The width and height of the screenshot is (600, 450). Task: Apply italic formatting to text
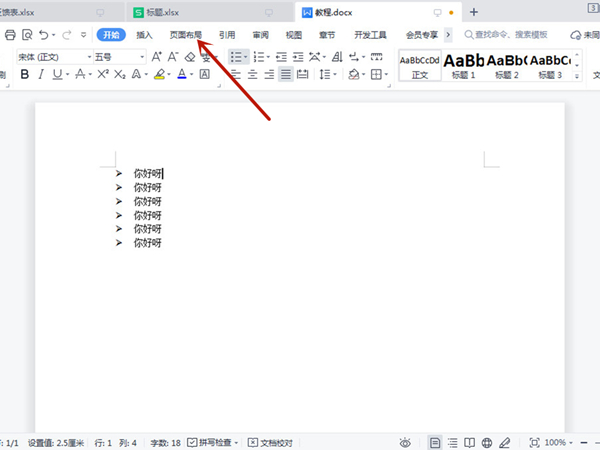pyautogui.click(x=40, y=74)
